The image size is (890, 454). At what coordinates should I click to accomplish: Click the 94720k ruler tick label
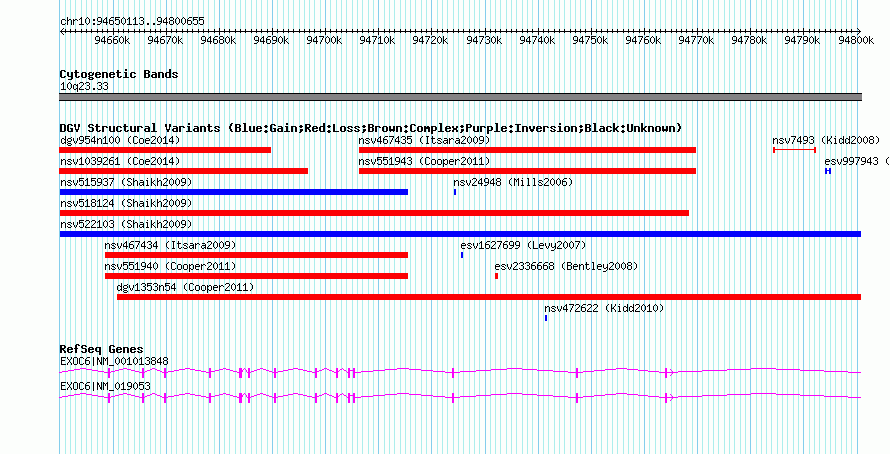[431, 40]
